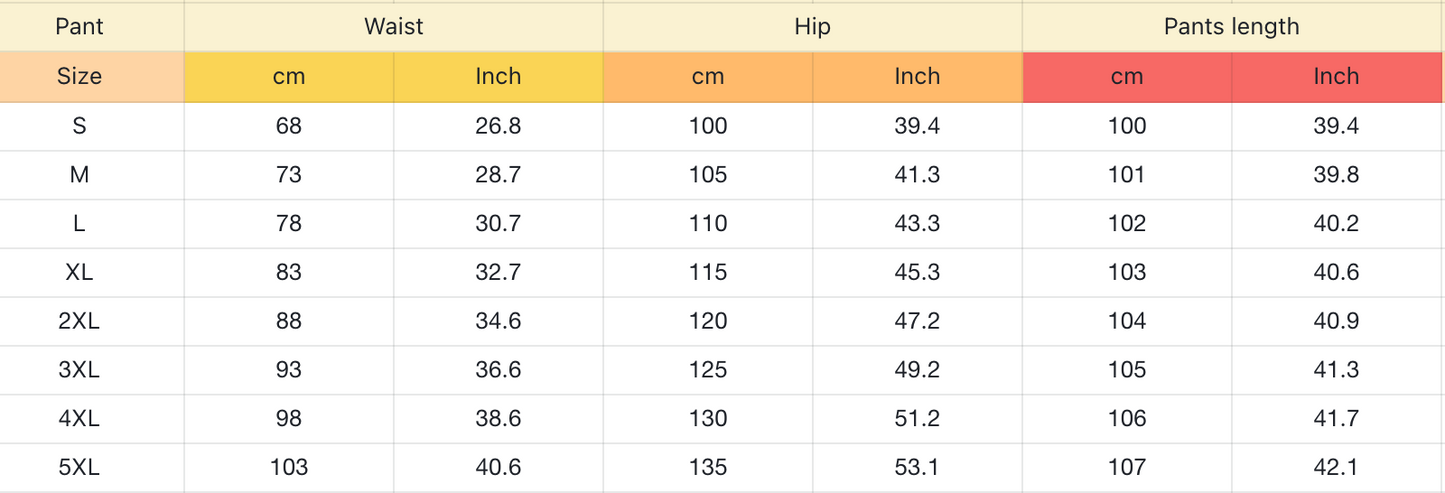Select the pants length inch value 41.7
1445x493 pixels.
coord(1336,418)
